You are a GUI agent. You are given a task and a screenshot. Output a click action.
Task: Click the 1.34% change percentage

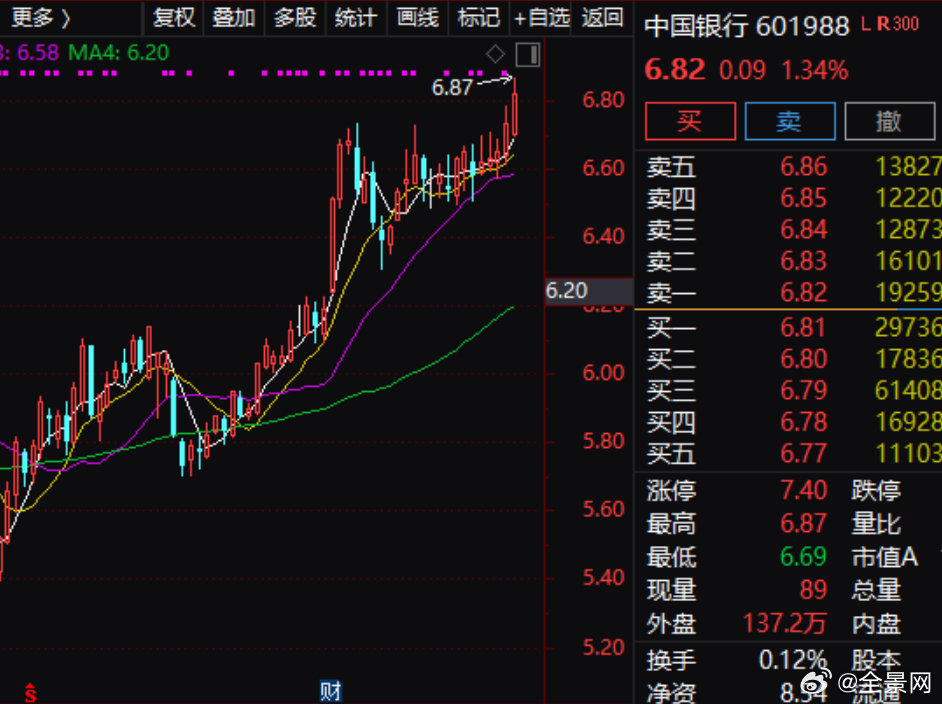click(x=815, y=71)
